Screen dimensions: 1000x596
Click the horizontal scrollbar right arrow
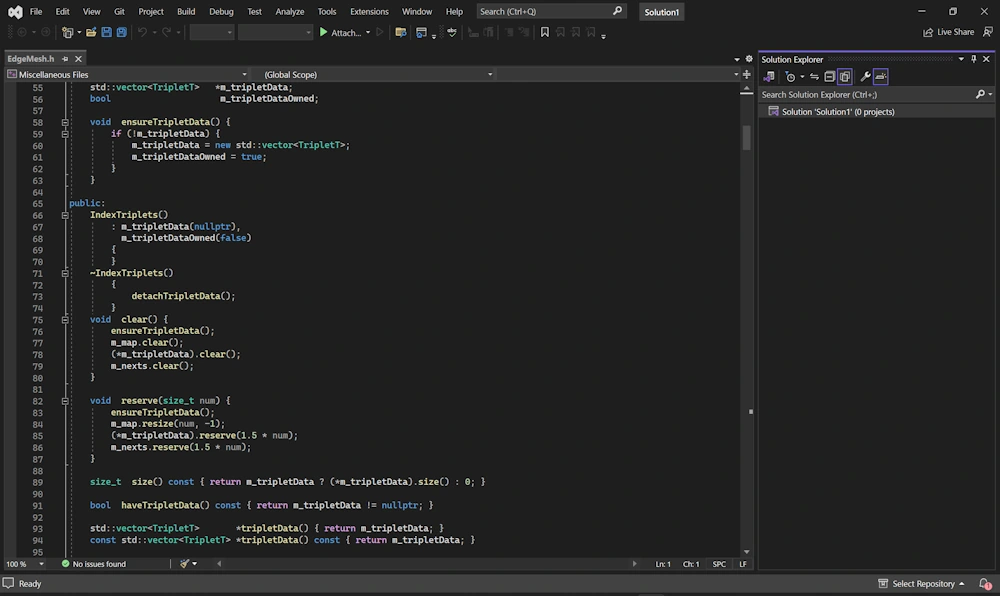pos(634,564)
